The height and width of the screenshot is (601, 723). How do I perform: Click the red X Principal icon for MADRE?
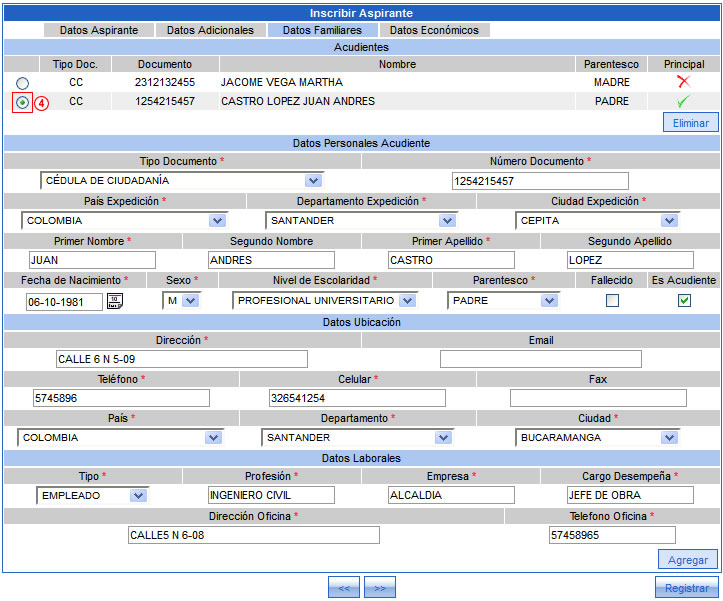click(x=683, y=82)
